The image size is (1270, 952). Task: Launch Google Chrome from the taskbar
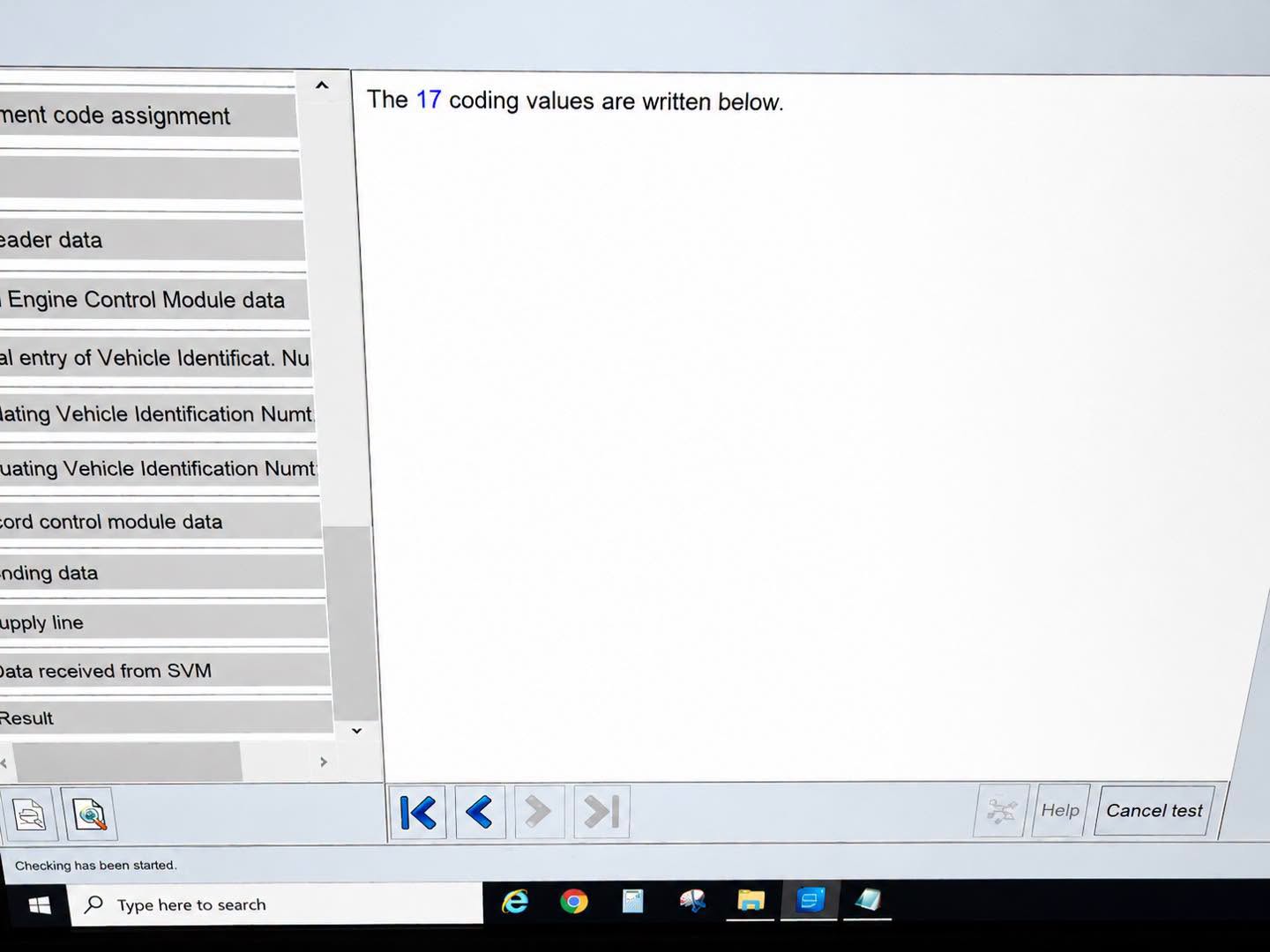[x=573, y=901]
